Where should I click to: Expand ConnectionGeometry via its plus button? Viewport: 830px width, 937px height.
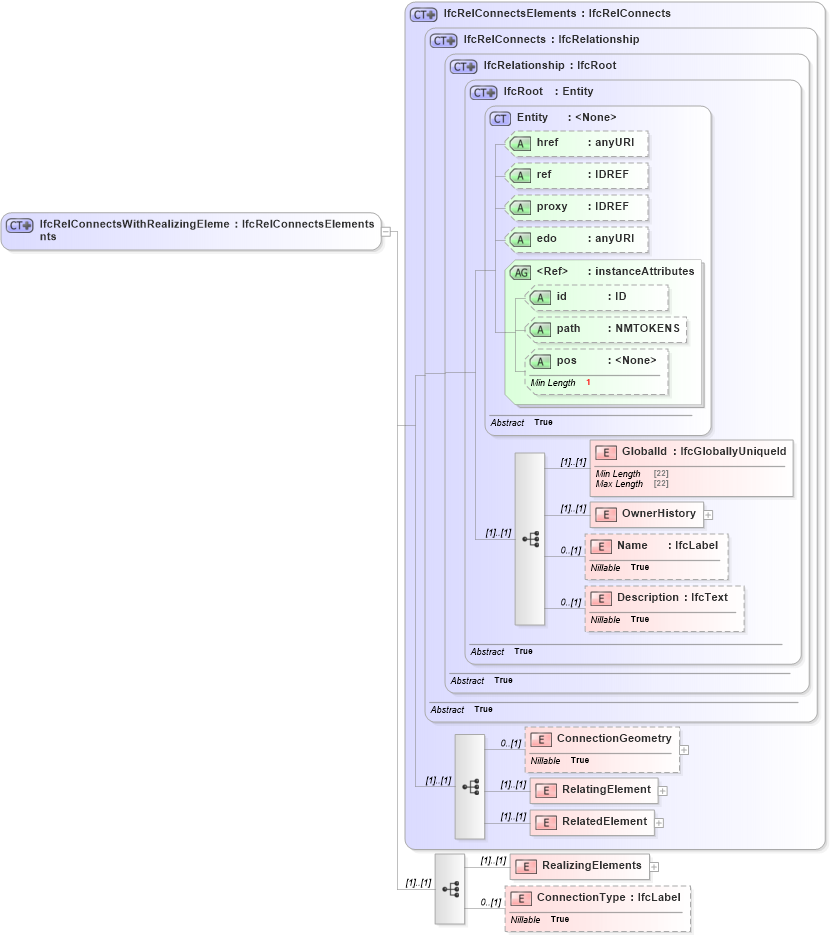[x=683, y=749]
